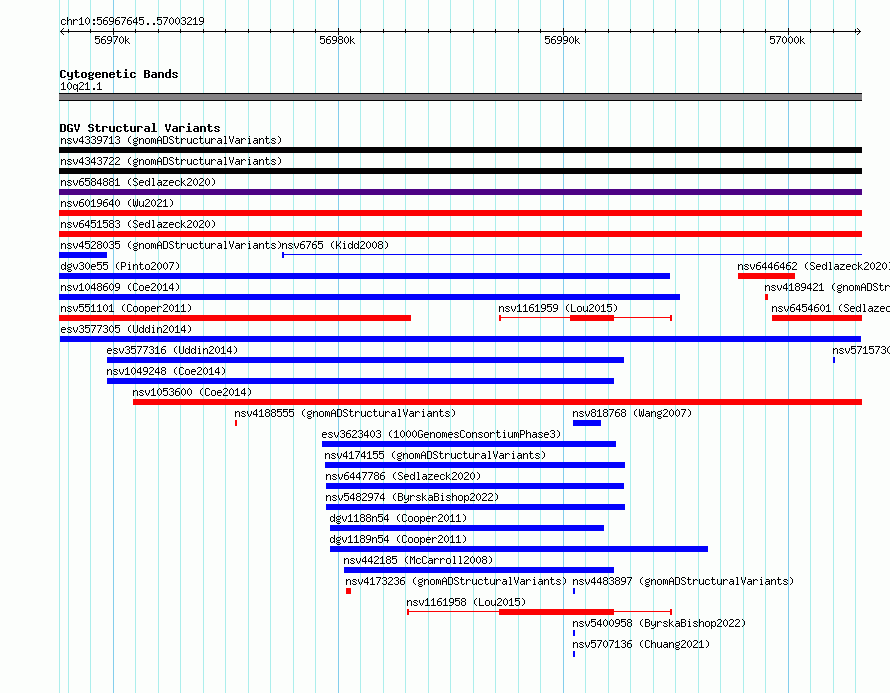Click the nsv6454601 red bar
The width and height of the screenshot is (890, 693).
pos(817,318)
